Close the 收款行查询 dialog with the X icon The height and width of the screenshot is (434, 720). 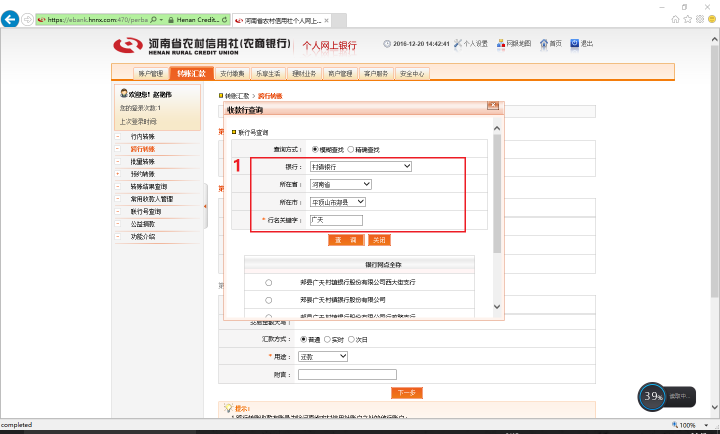tap(492, 106)
